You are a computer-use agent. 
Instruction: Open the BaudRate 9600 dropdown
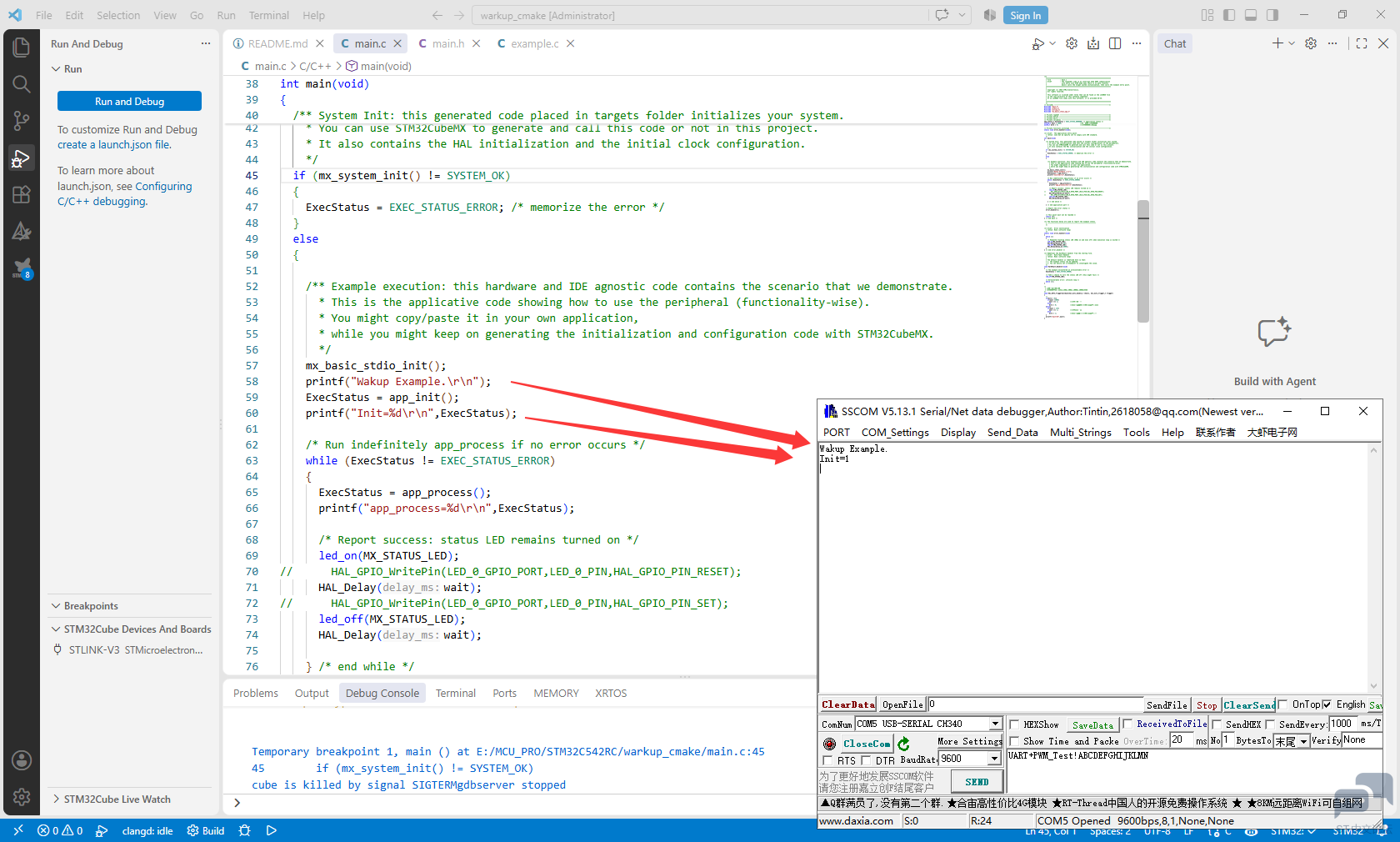coord(995,759)
